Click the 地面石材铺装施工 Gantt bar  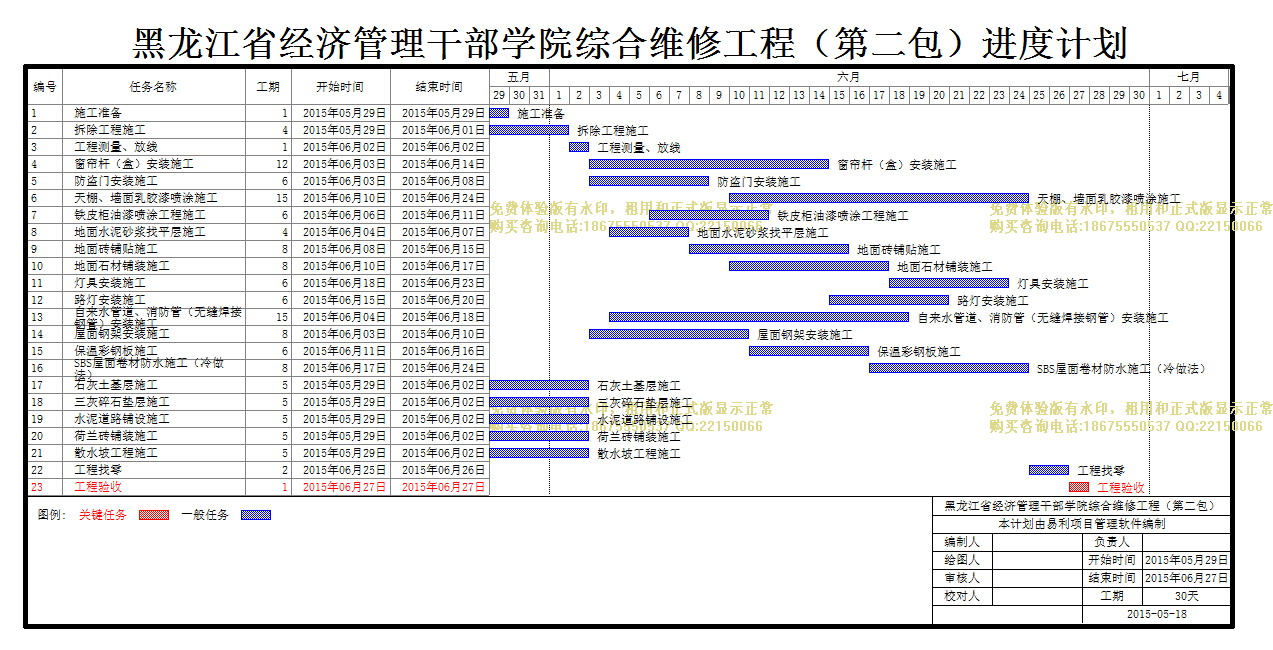[x=809, y=266]
